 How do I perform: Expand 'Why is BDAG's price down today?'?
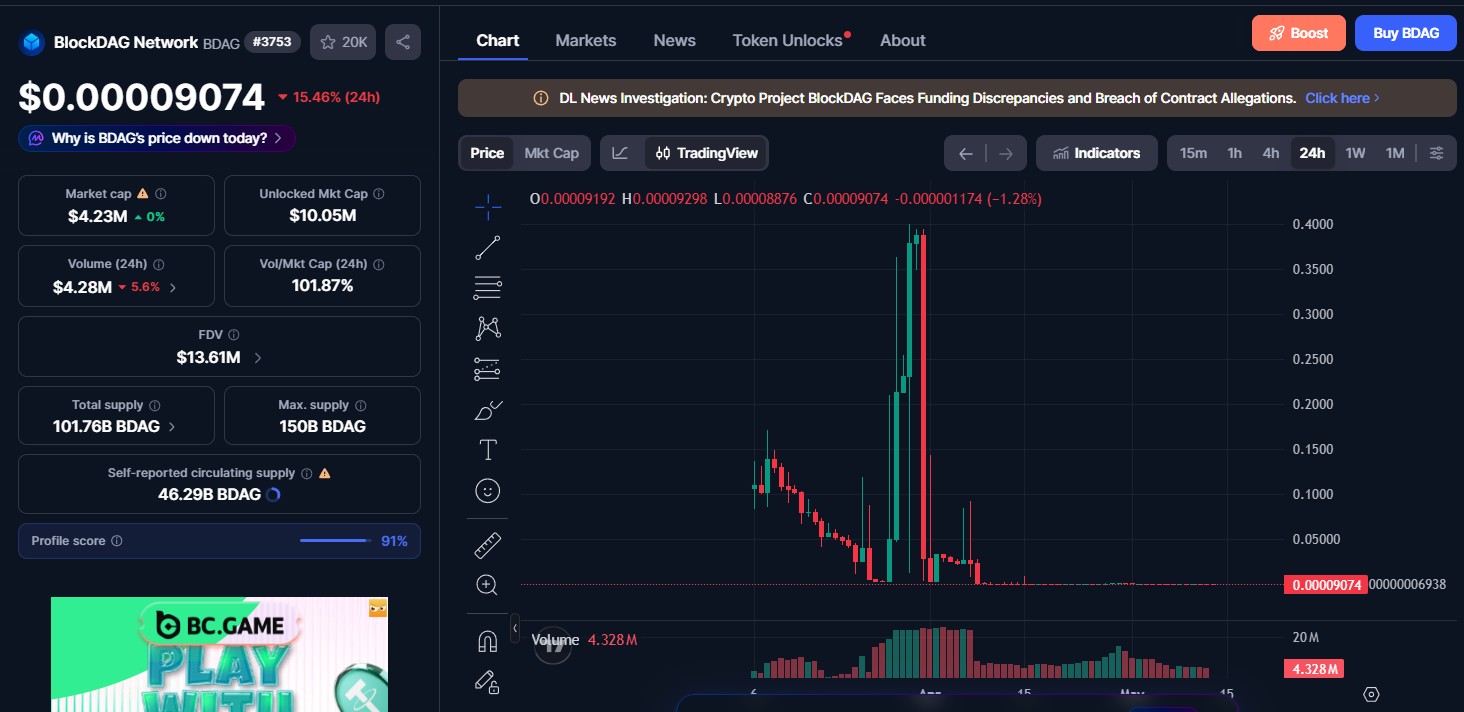[157, 138]
